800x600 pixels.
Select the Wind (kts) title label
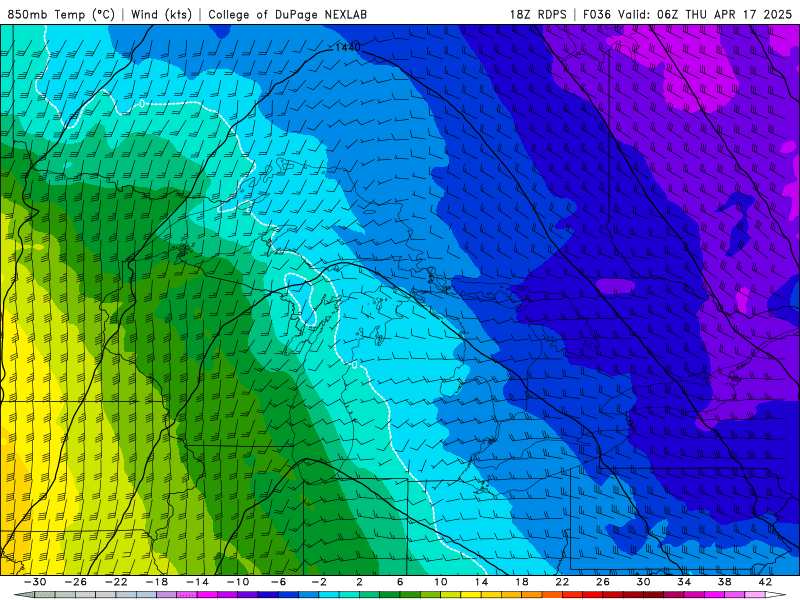(161, 14)
